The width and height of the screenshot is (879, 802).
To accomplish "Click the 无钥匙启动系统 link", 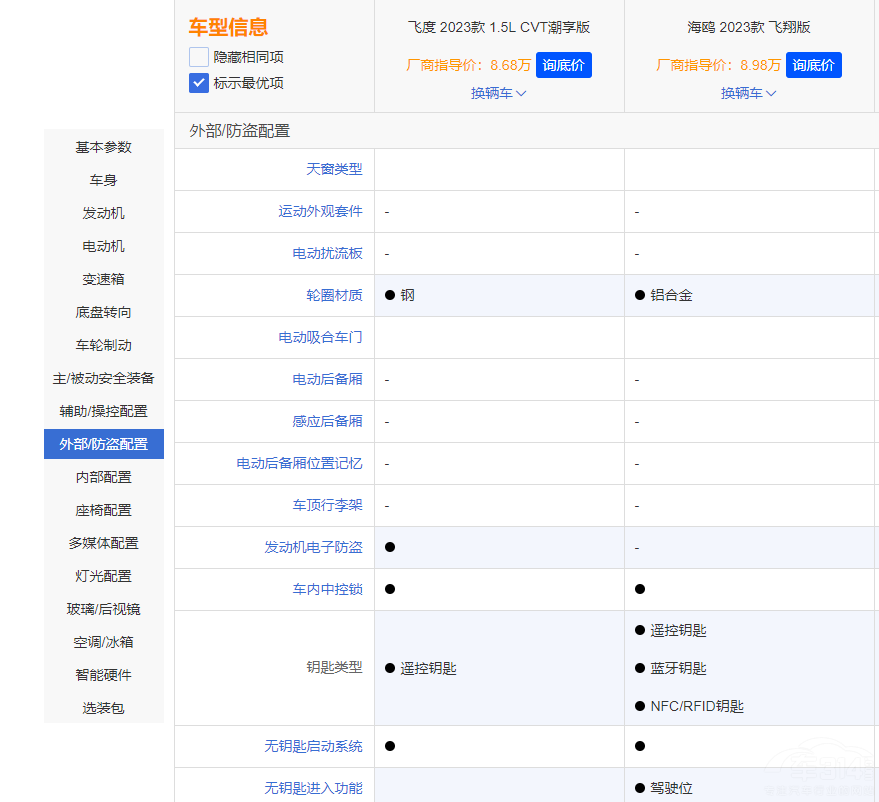I will (313, 746).
